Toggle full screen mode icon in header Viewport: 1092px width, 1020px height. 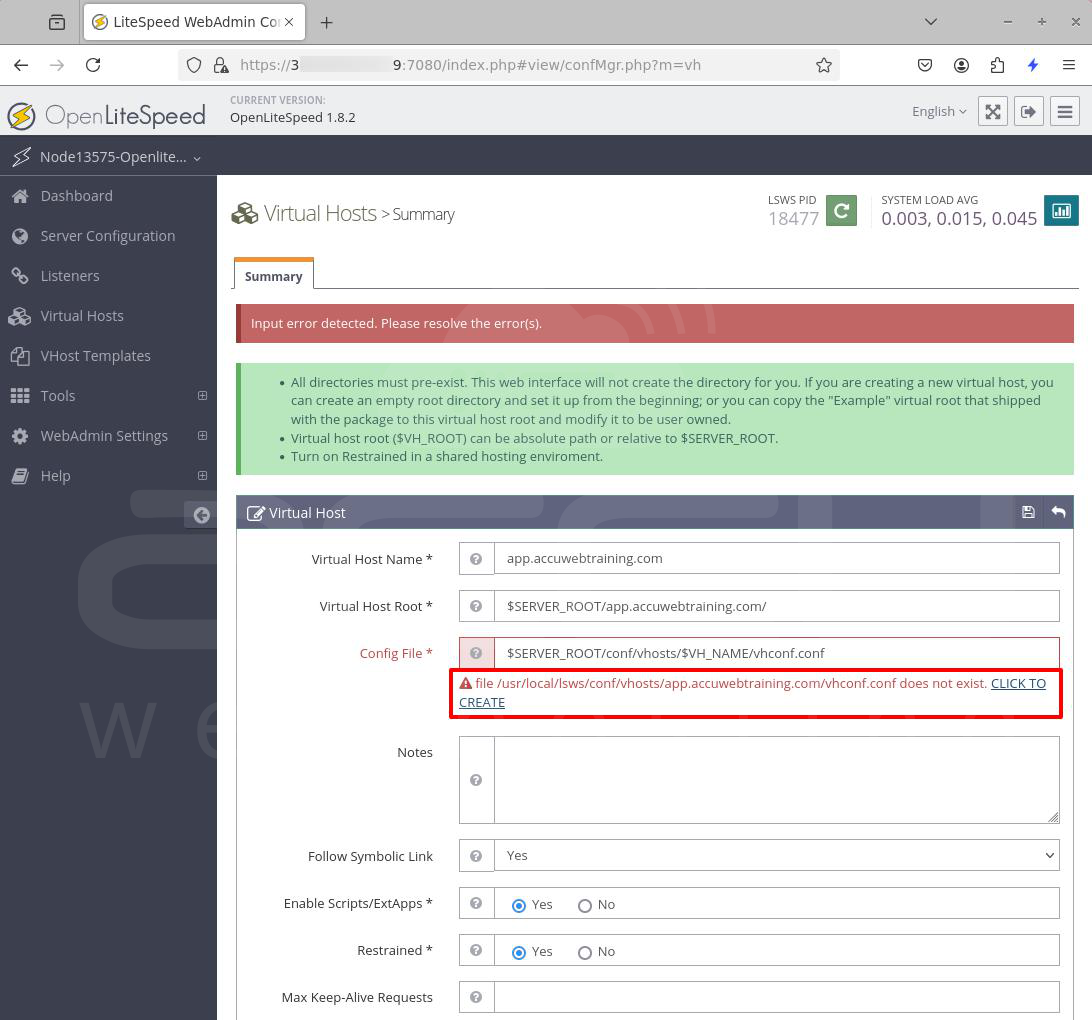coord(992,111)
